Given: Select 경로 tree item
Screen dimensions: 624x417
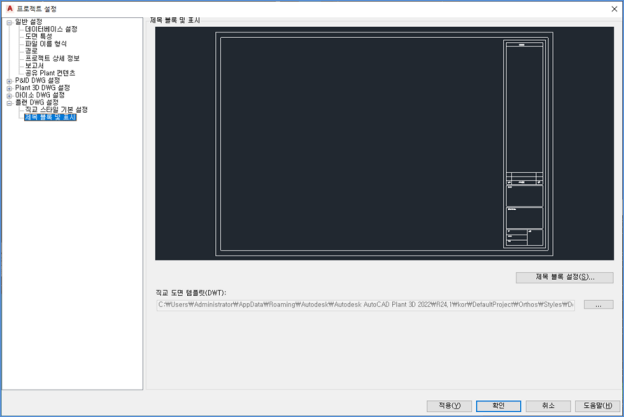Looking at the screenshot, I should click(31, 51).
